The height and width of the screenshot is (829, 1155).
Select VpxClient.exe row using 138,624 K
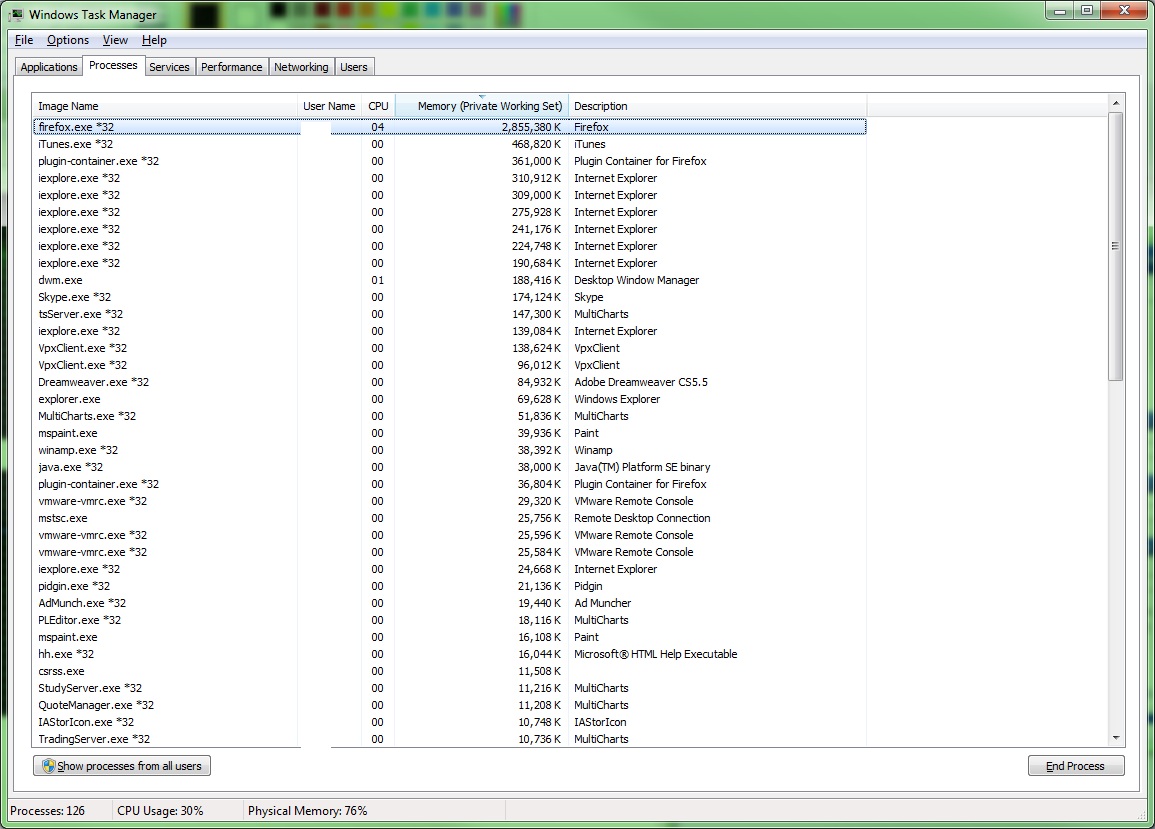(449, 348)
